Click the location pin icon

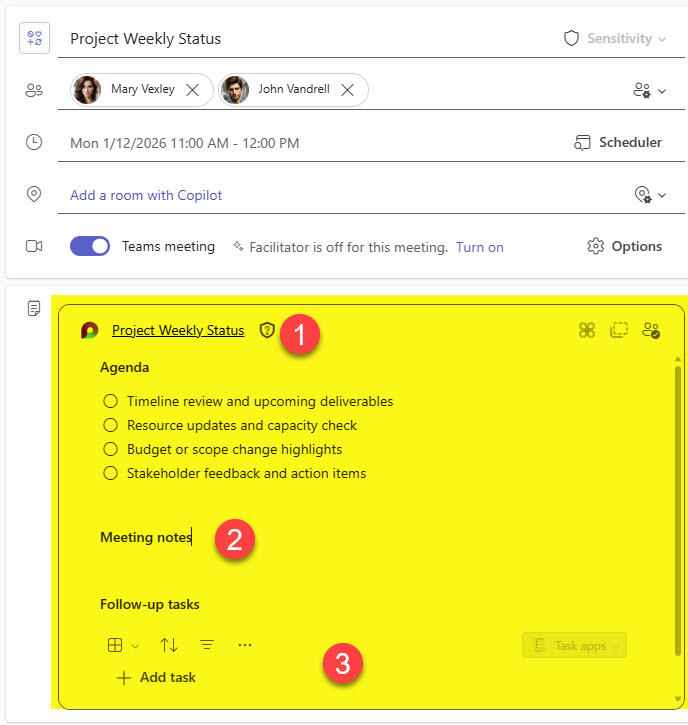(34, 194)
